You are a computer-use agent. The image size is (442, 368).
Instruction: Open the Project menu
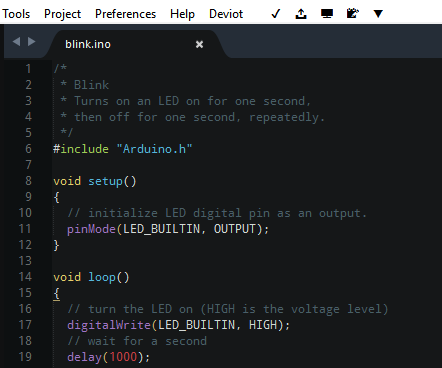(62, 14)
